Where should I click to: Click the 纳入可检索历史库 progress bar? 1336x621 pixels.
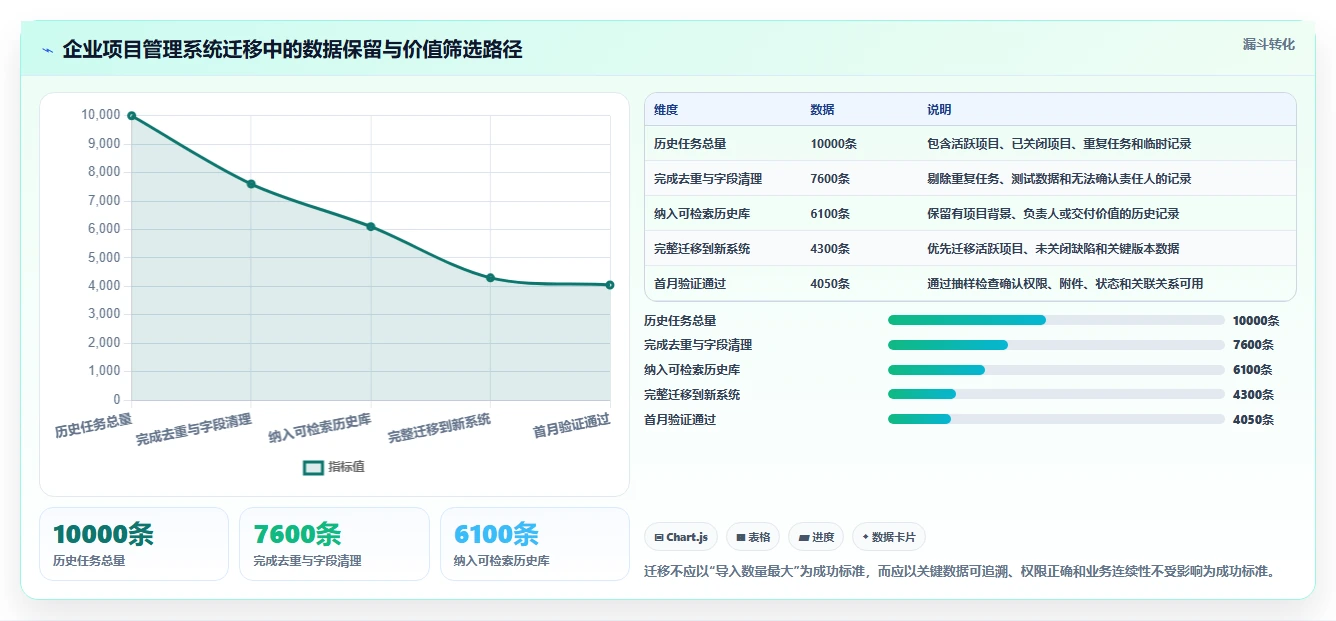1056,370
